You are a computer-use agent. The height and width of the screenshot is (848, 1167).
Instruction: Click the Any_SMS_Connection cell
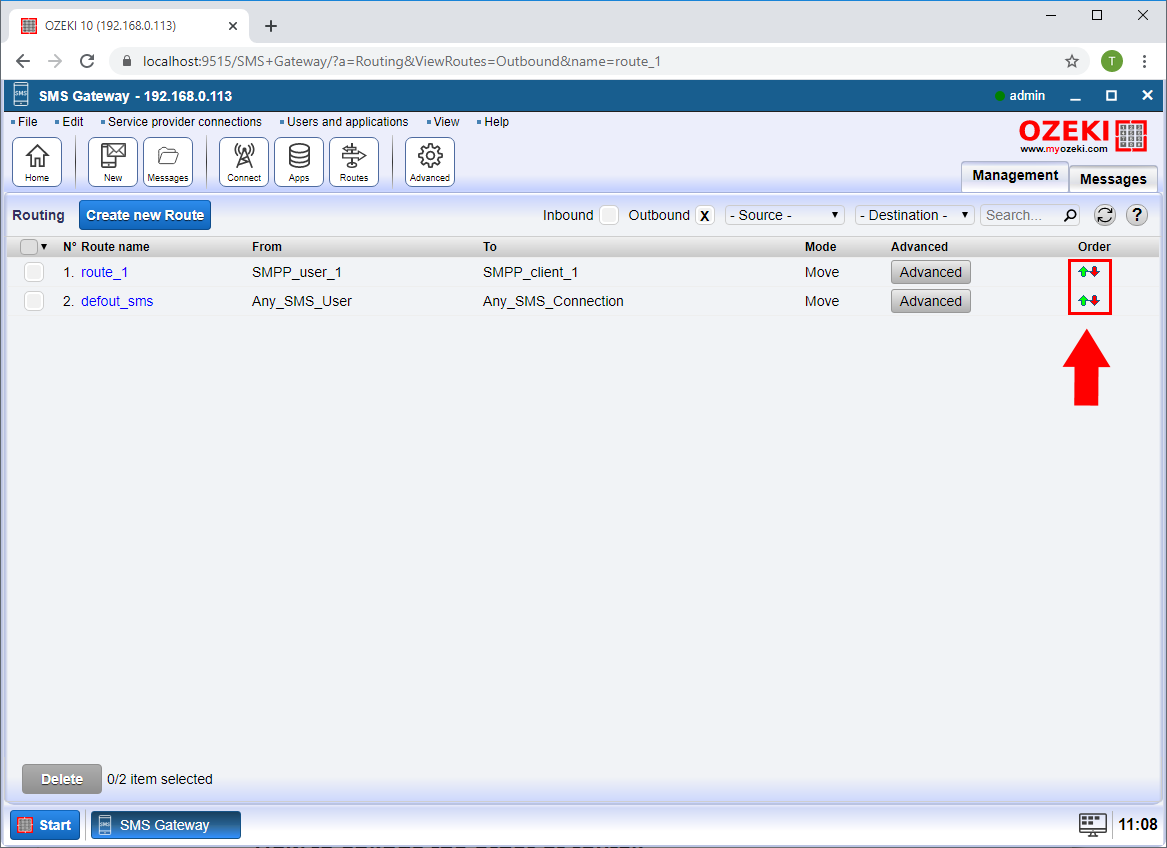[553, 301]
